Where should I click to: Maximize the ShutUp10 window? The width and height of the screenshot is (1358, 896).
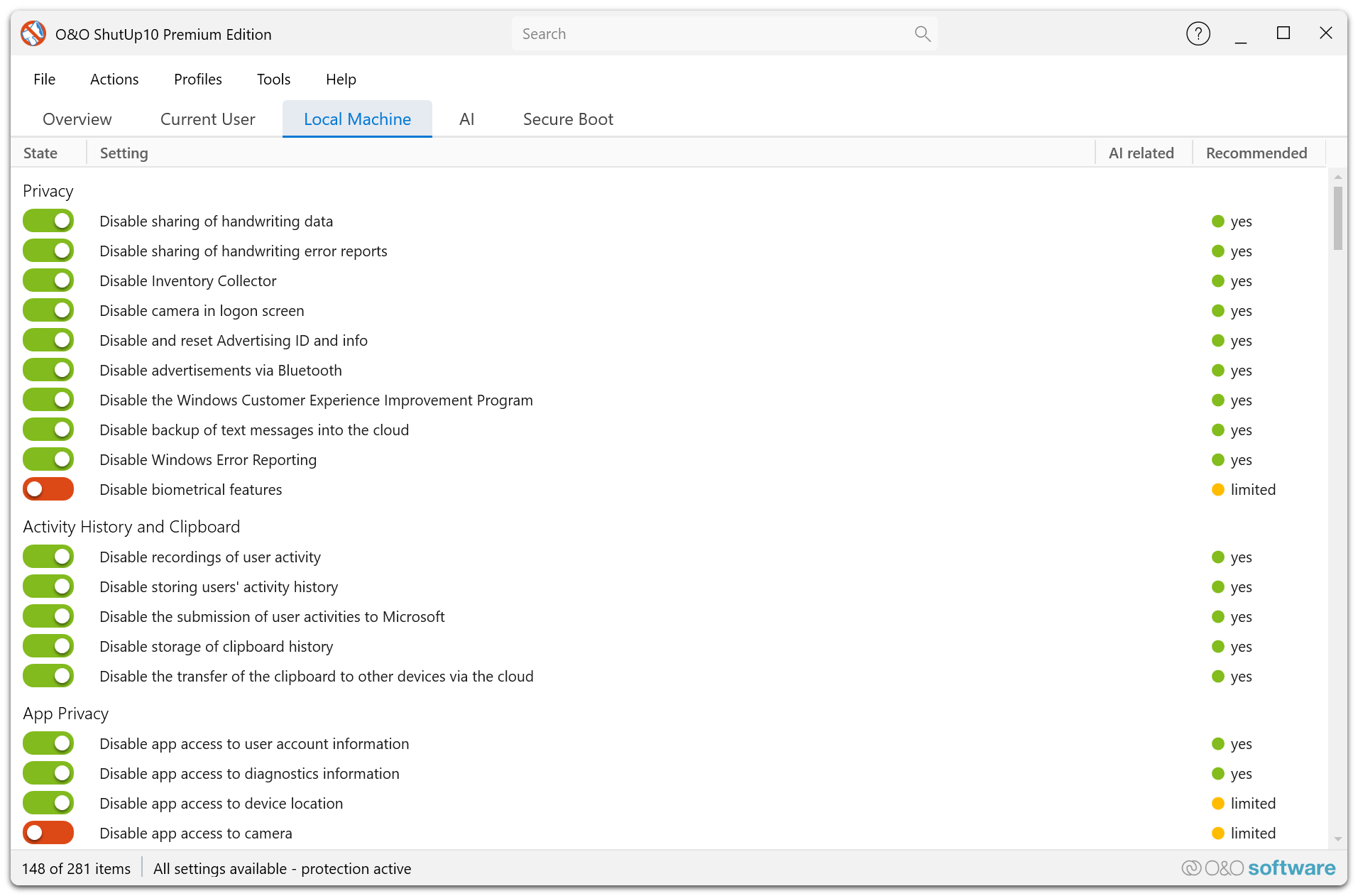pyautogui.click(x=1283, y=33)
